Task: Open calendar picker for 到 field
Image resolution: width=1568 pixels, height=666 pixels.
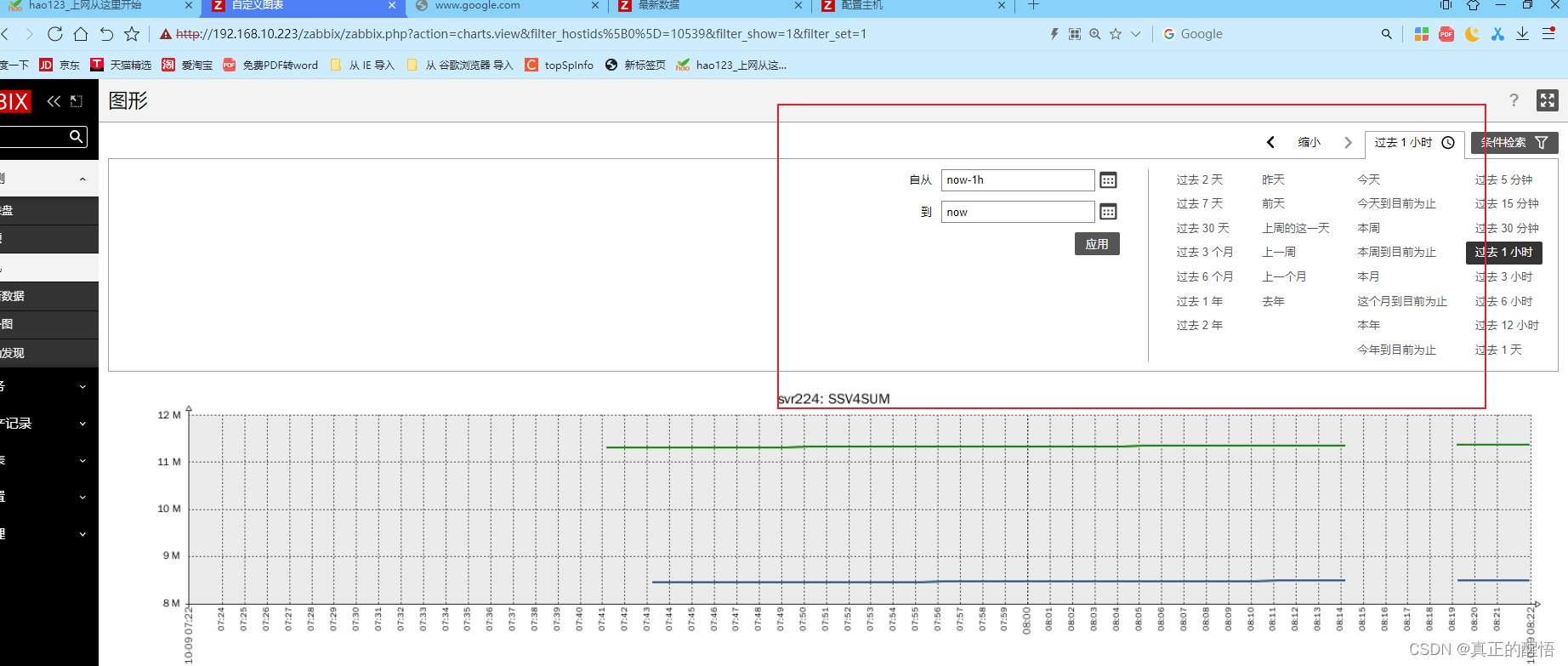Action: tap(1108, 212)
